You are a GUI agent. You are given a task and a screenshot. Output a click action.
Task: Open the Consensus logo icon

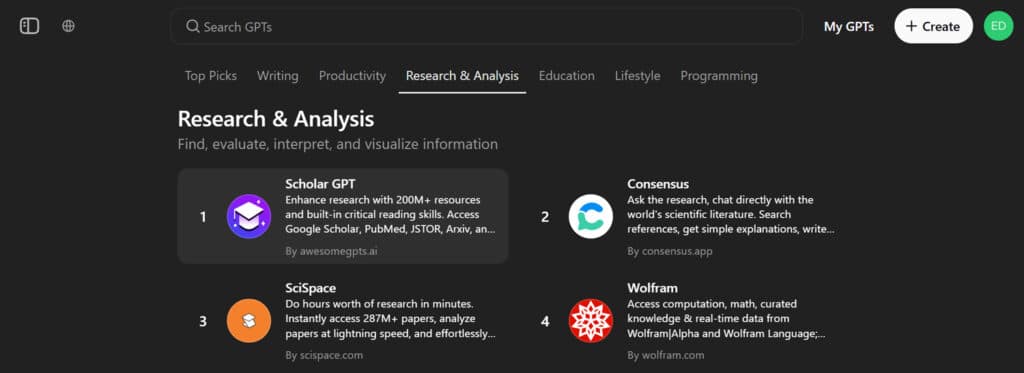tap(591, 216)
